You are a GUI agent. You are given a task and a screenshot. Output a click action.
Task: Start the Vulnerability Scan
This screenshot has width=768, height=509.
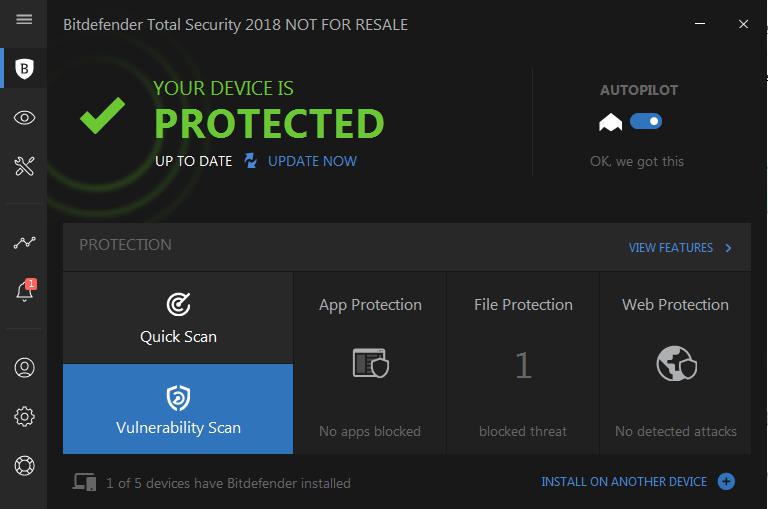click(178, 409)
